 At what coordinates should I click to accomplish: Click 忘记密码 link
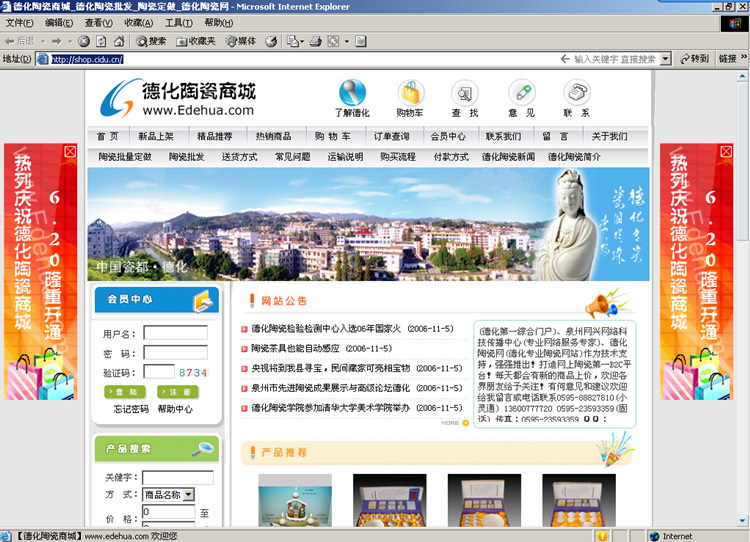tap(131, 409)
